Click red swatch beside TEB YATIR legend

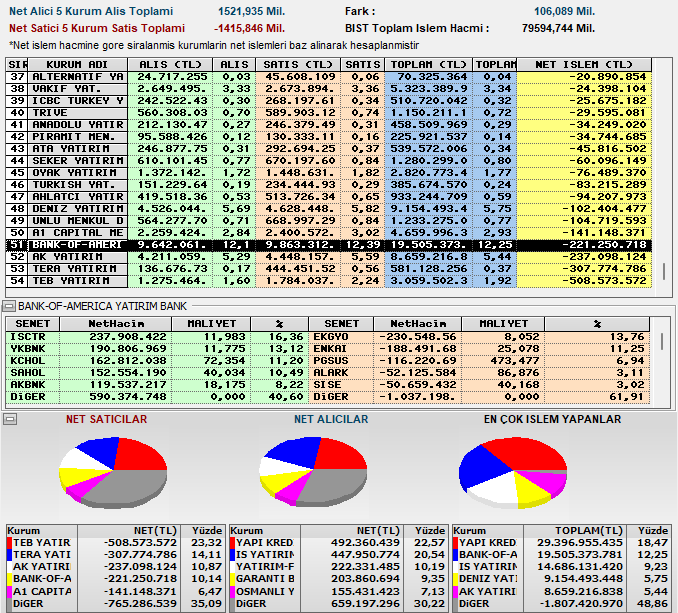[10, 543]
